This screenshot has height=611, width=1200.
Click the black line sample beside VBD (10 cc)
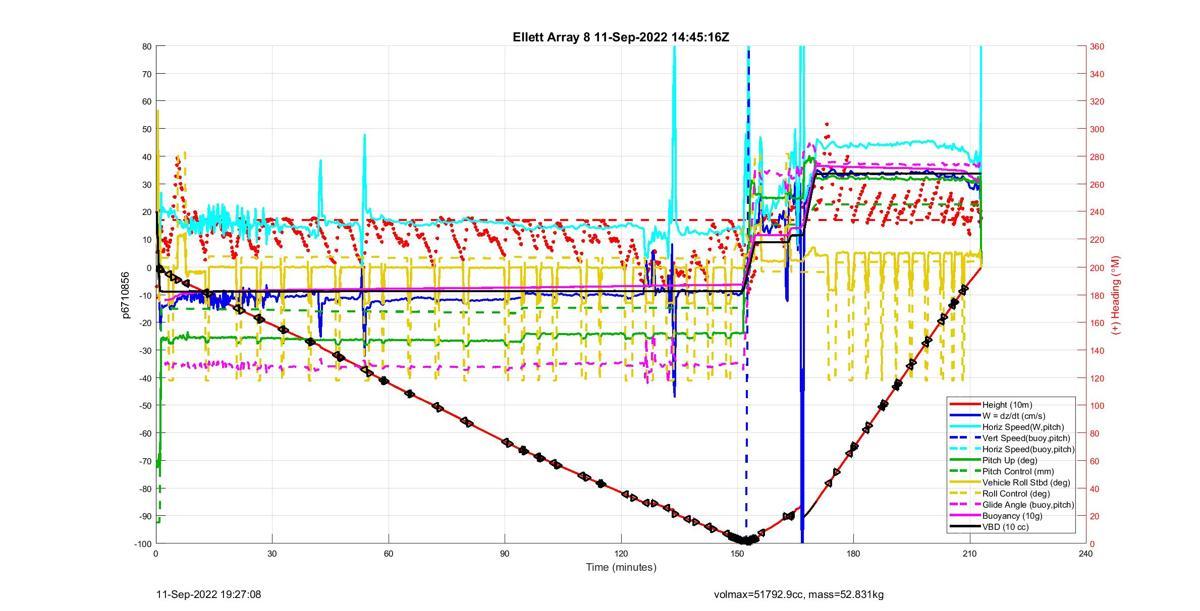tap(965, 527)
